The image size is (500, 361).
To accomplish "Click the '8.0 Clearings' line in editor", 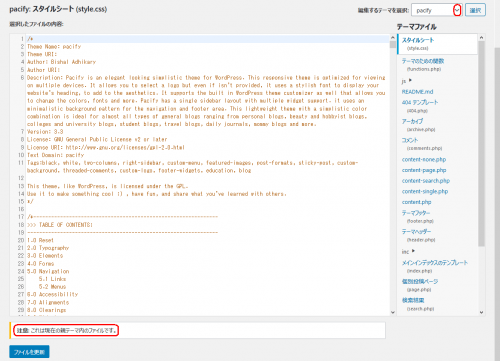I will point(46,310).
